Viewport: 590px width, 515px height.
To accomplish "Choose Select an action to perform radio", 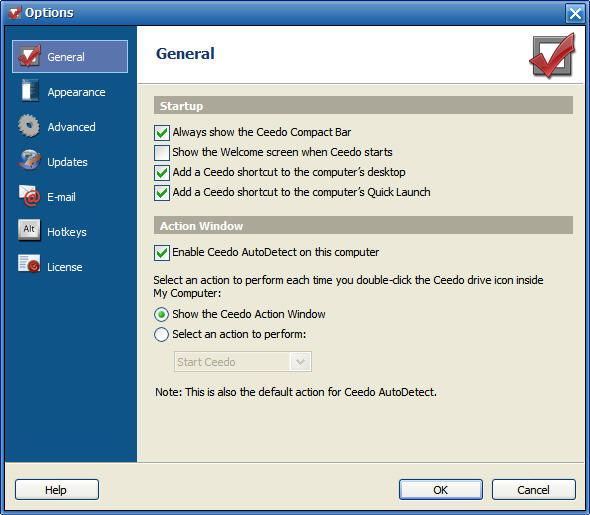I will (x=161, y=334).
